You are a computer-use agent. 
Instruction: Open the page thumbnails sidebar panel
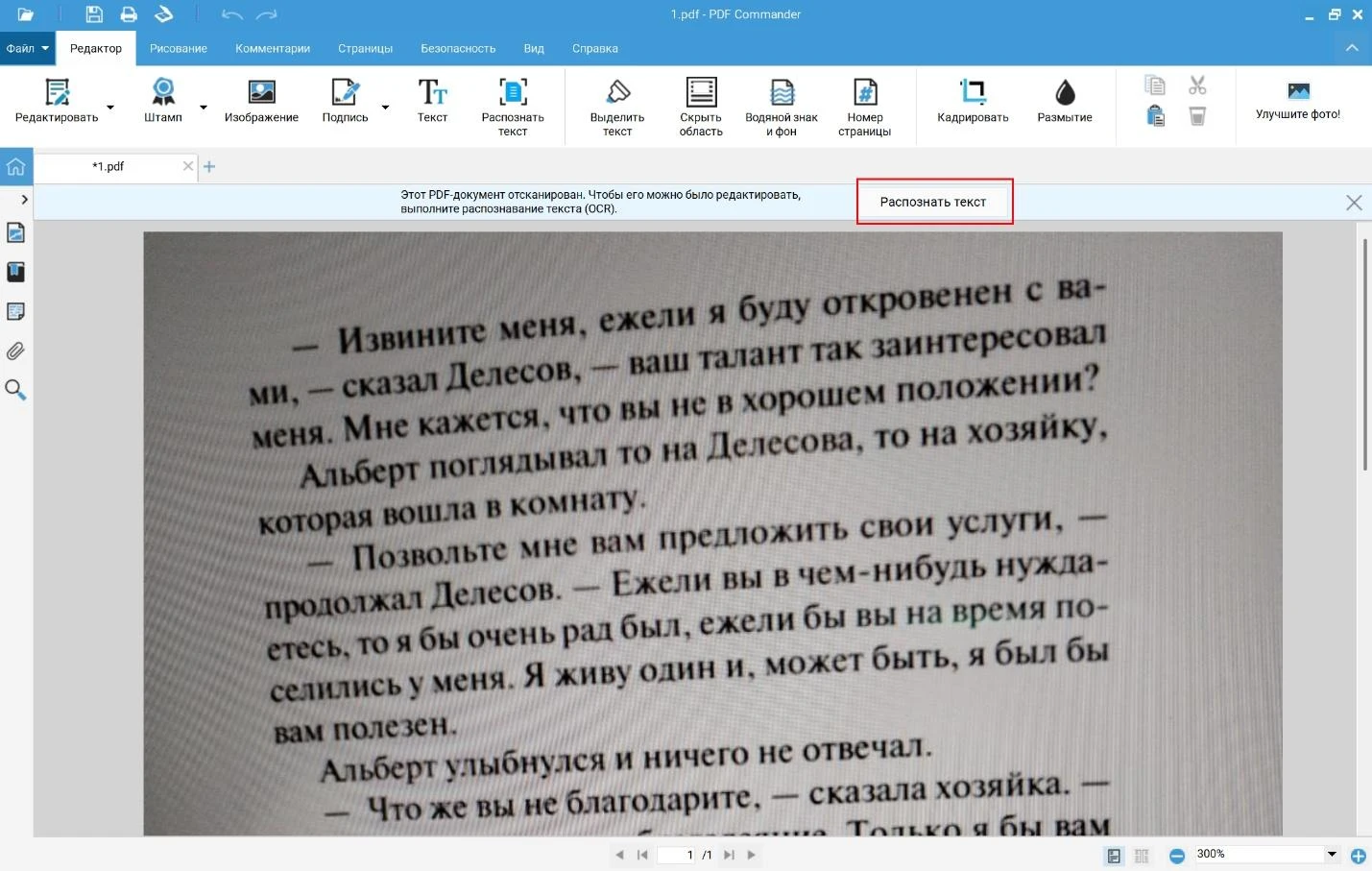point(15,232)
